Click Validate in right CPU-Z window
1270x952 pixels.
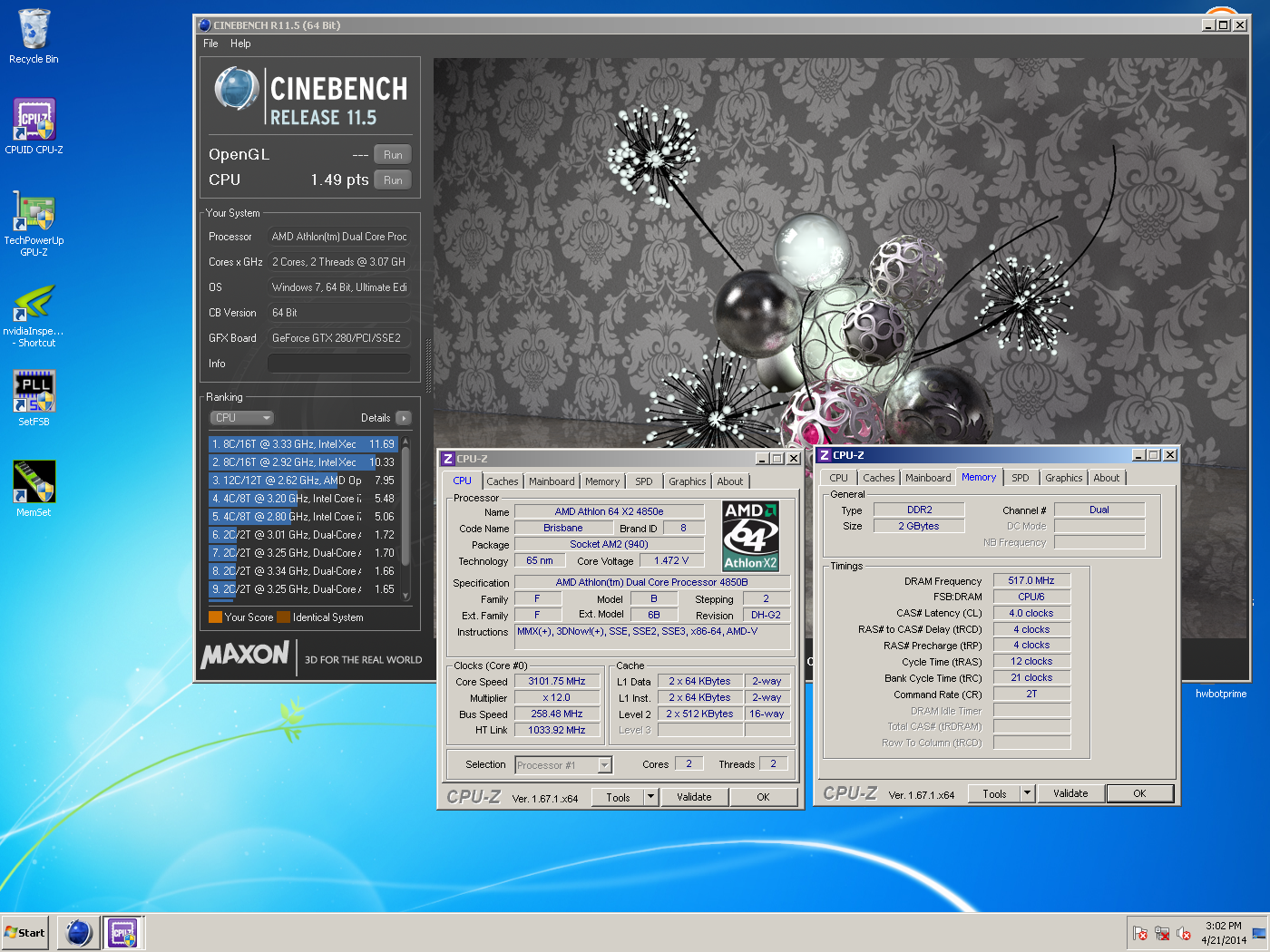click(x=1070, y=794)
